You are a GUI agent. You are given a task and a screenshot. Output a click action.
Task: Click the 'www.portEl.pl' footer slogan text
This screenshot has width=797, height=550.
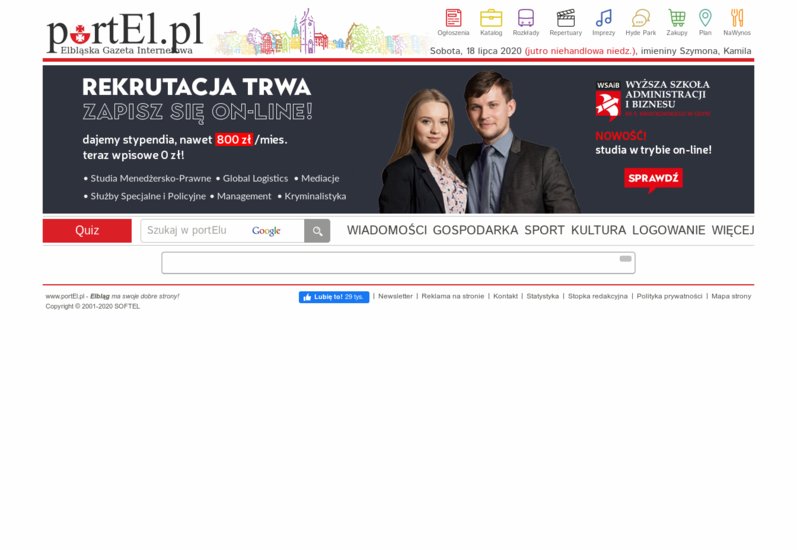(112, 296)
